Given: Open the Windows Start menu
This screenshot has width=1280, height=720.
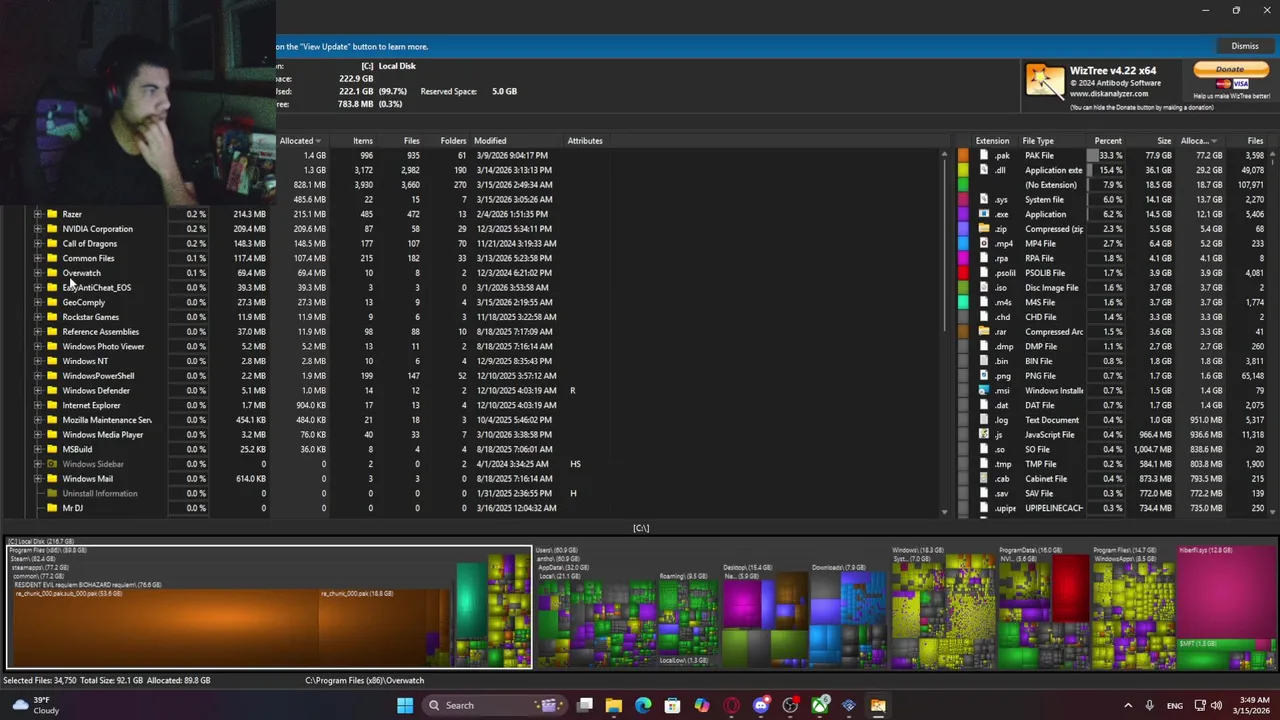Looking at the screenshot, I should [x=405, y=705].
